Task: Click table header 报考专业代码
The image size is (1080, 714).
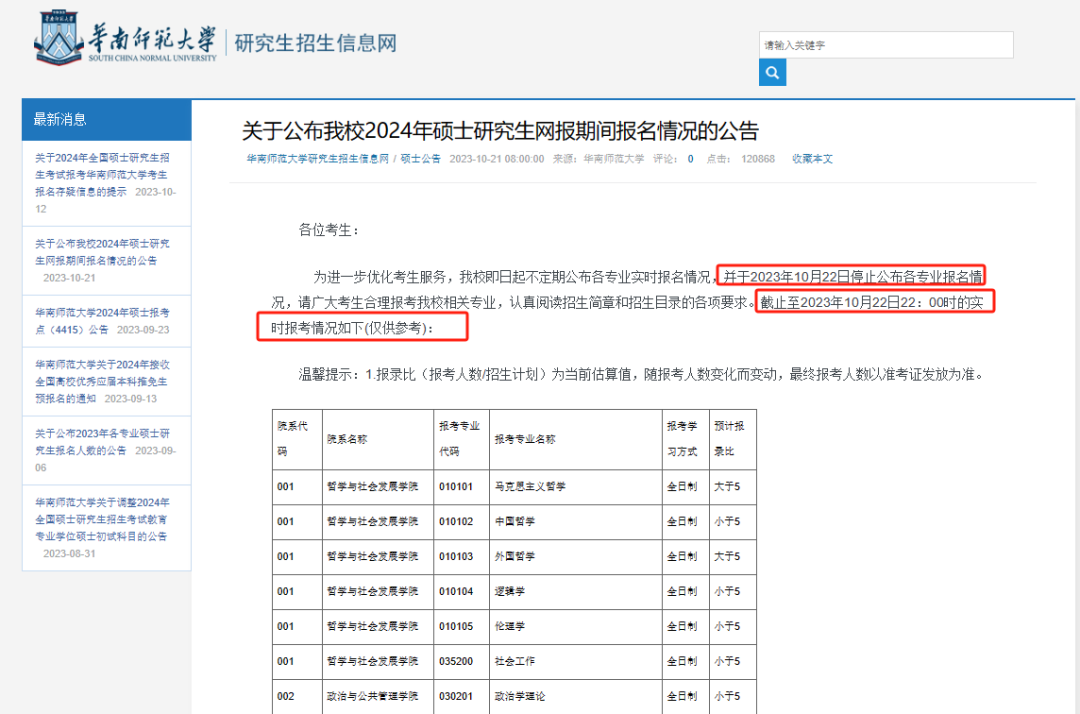Action: pos(459,439)
